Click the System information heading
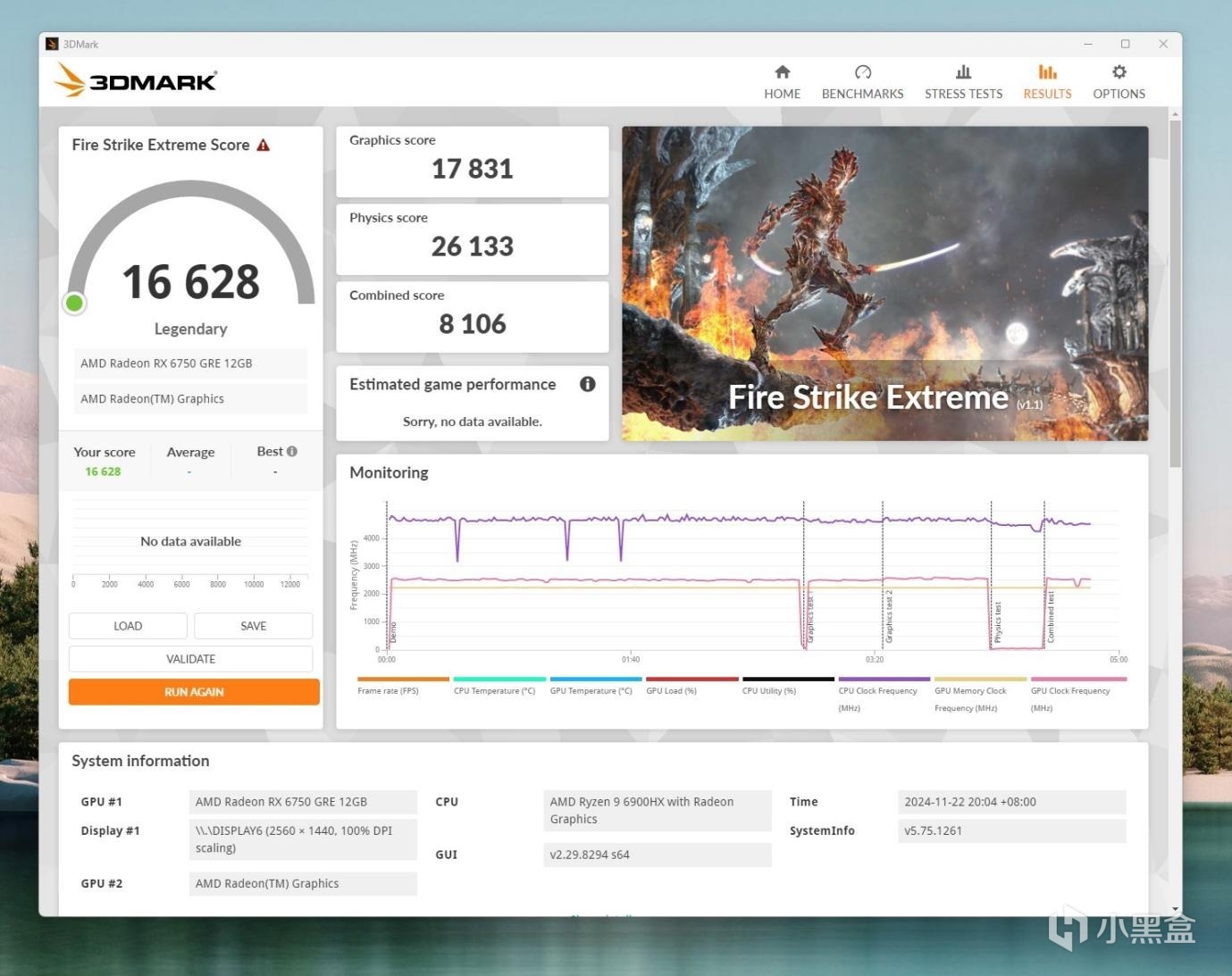 [x=140, y=761]
